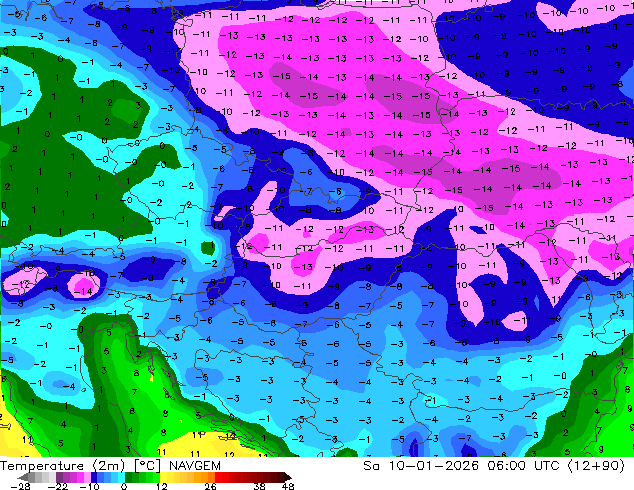634x490 pixels.
Task: Click the '38' label on the color scale
Action: [260, 486]
